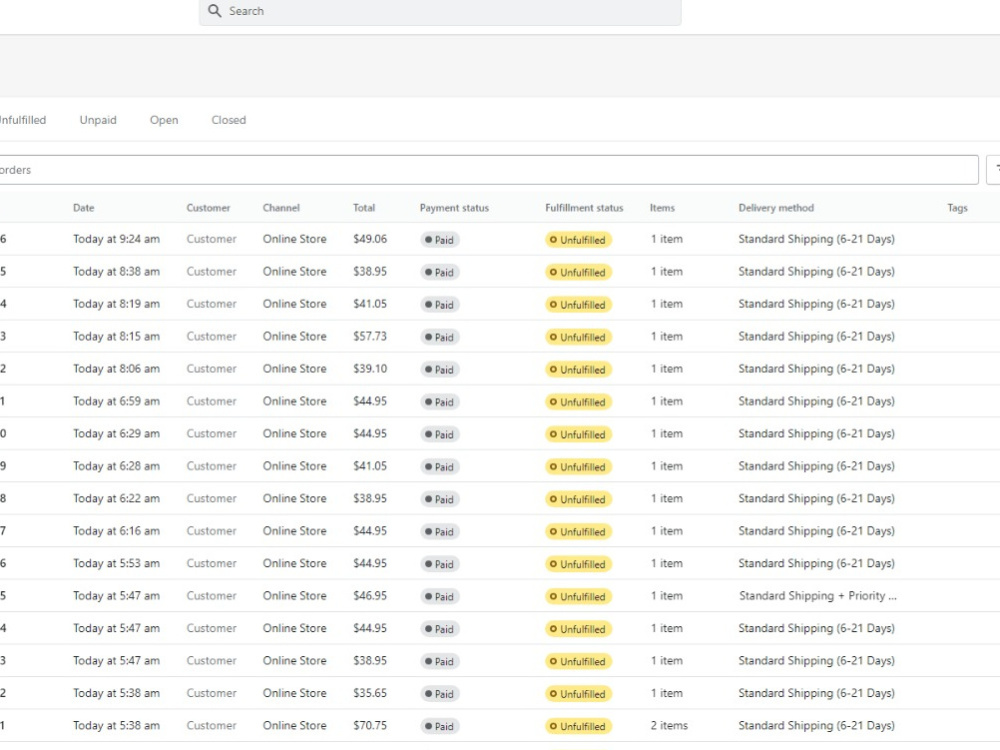Click the Paid badge in the 9:24 am row
Screen dimensions: 1000x750
[x=439, y=240]
